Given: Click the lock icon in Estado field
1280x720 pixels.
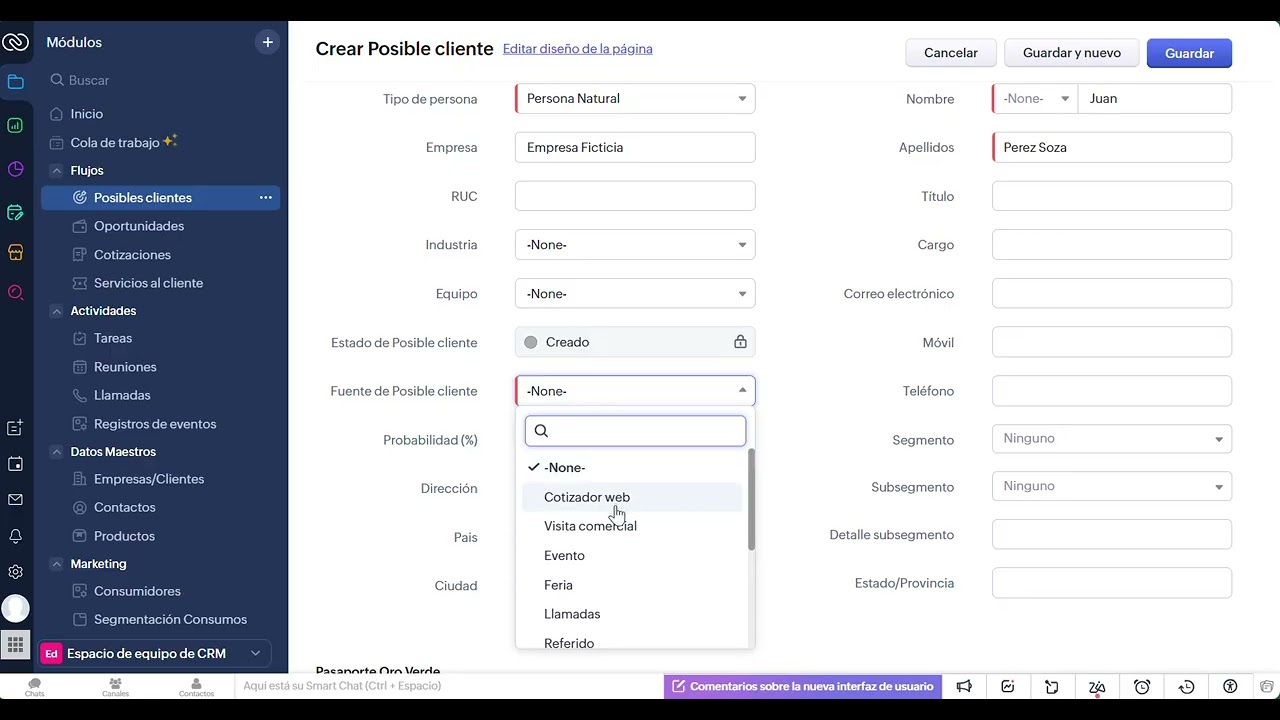Looking at the screenshot, I should (740, 342).
